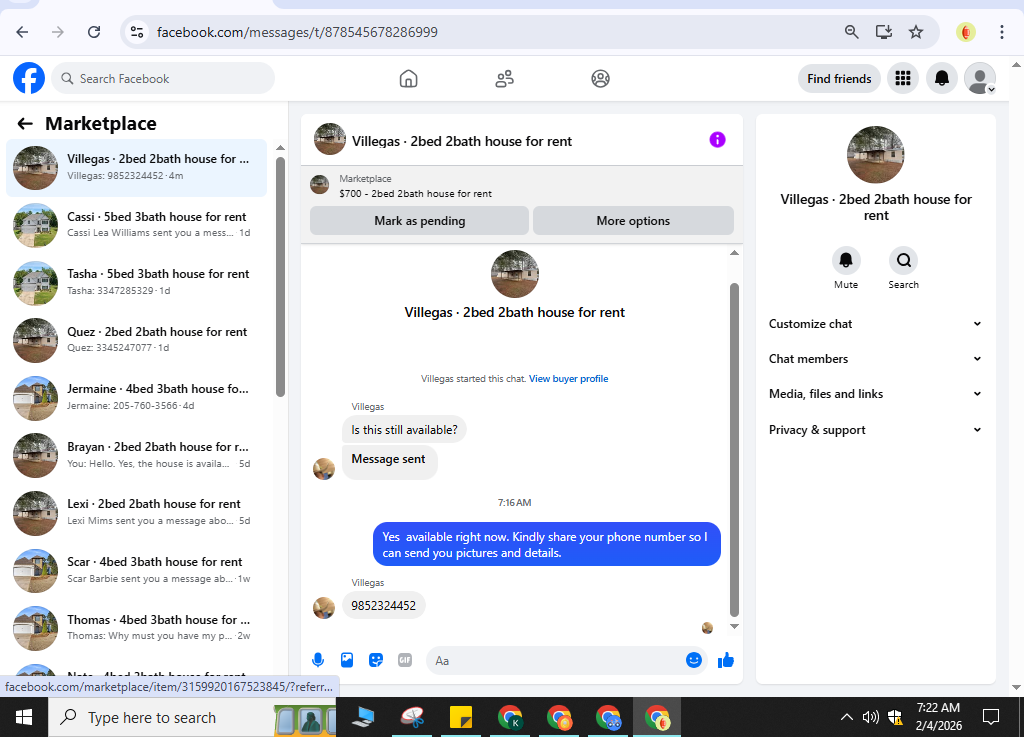1024x737 pixels.
Task: Navigate back in the browser
Action: click(x=22, y=32)
